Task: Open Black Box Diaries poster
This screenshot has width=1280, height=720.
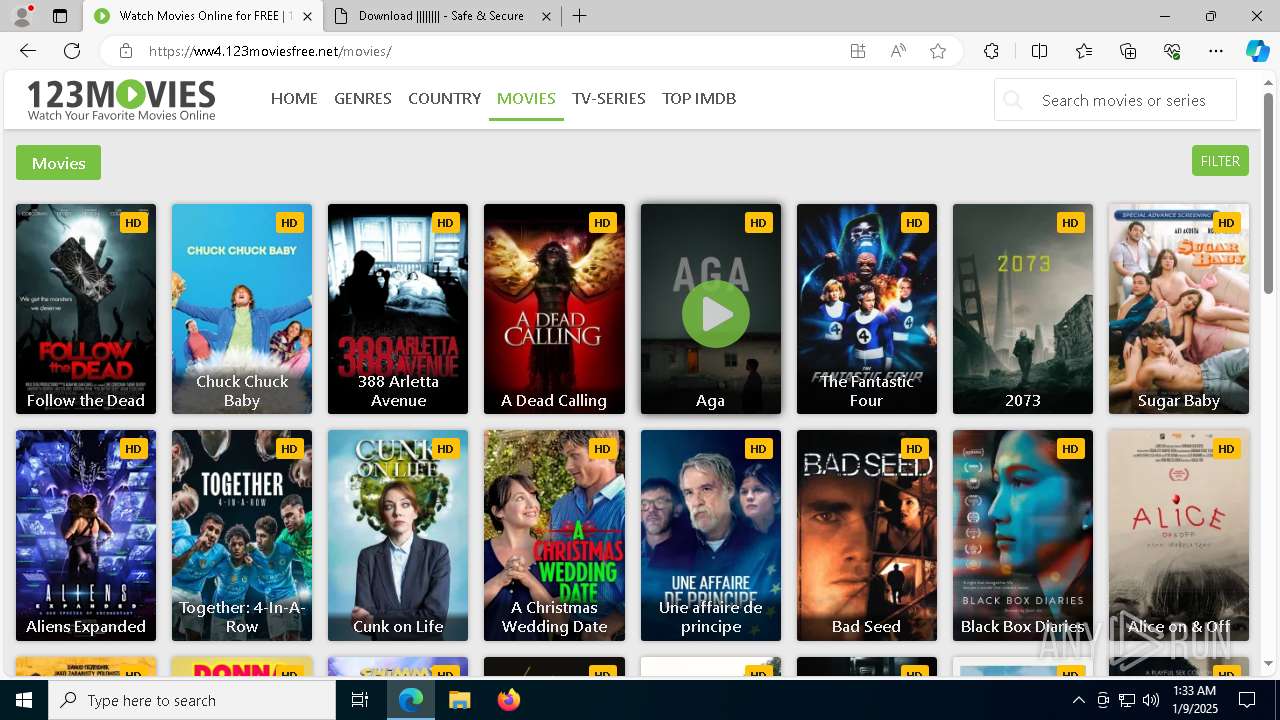Action: (x=1023, y=535)
